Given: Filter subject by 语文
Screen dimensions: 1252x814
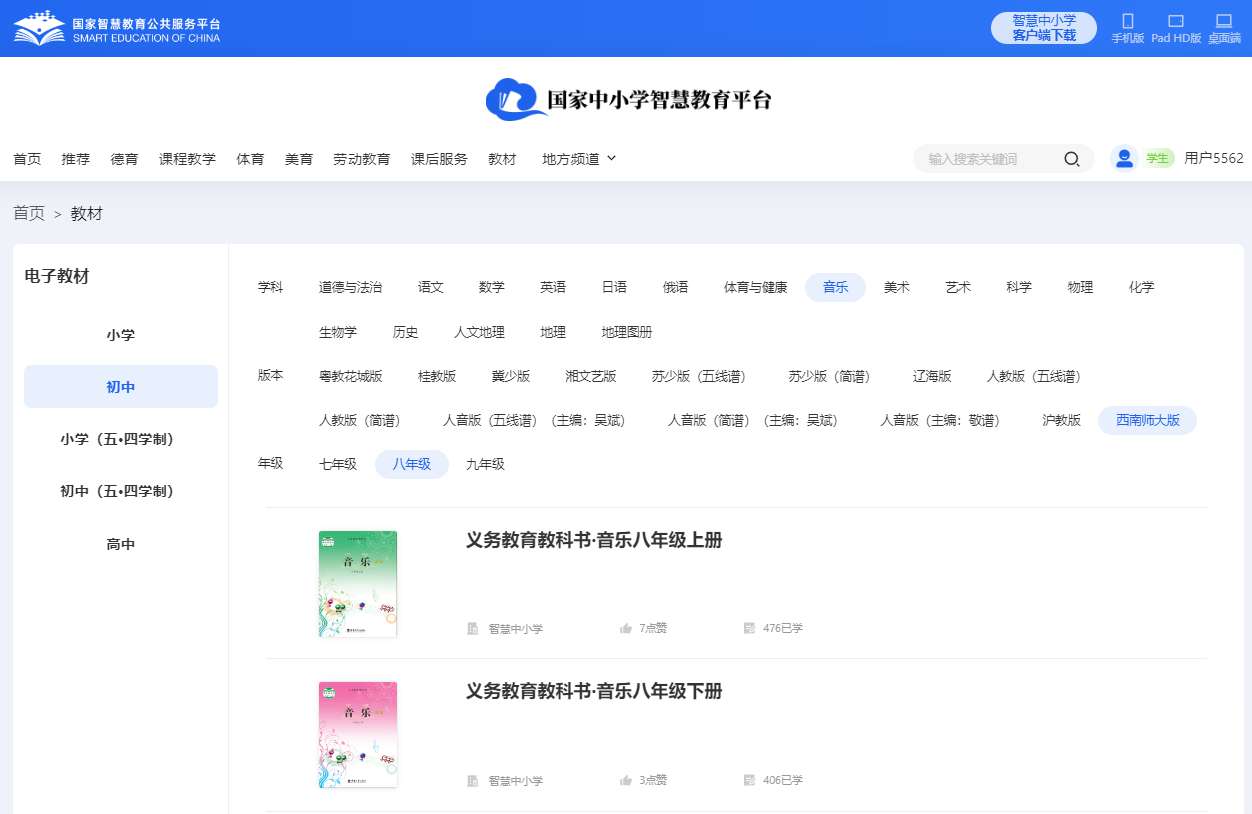Looking at the screenshot, I should [x=431, y=287].
